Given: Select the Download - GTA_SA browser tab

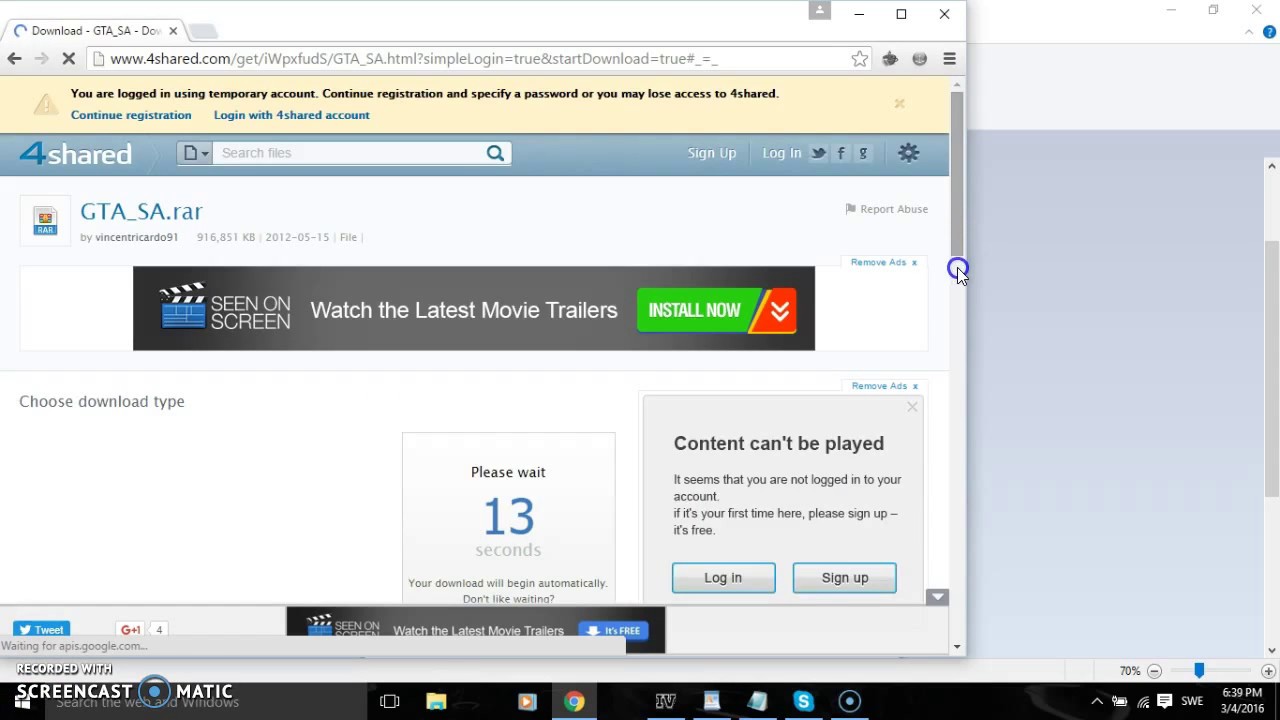Looking at the screenshot, I should pos(95,31).
